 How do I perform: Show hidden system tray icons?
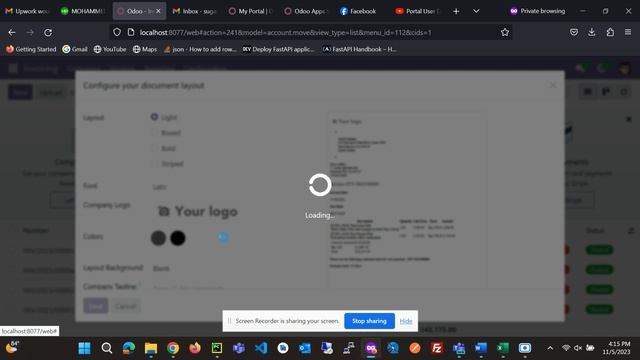click(x=550, y=348)
